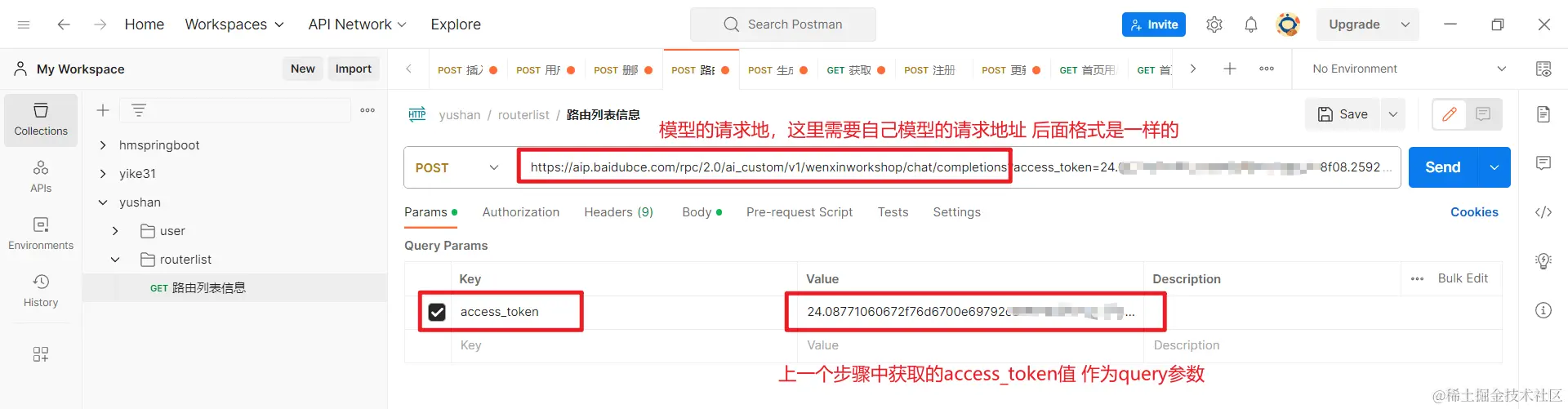Switch to the Settings tab
This screenshot has height=409, width=1568.
coord(957,212)
